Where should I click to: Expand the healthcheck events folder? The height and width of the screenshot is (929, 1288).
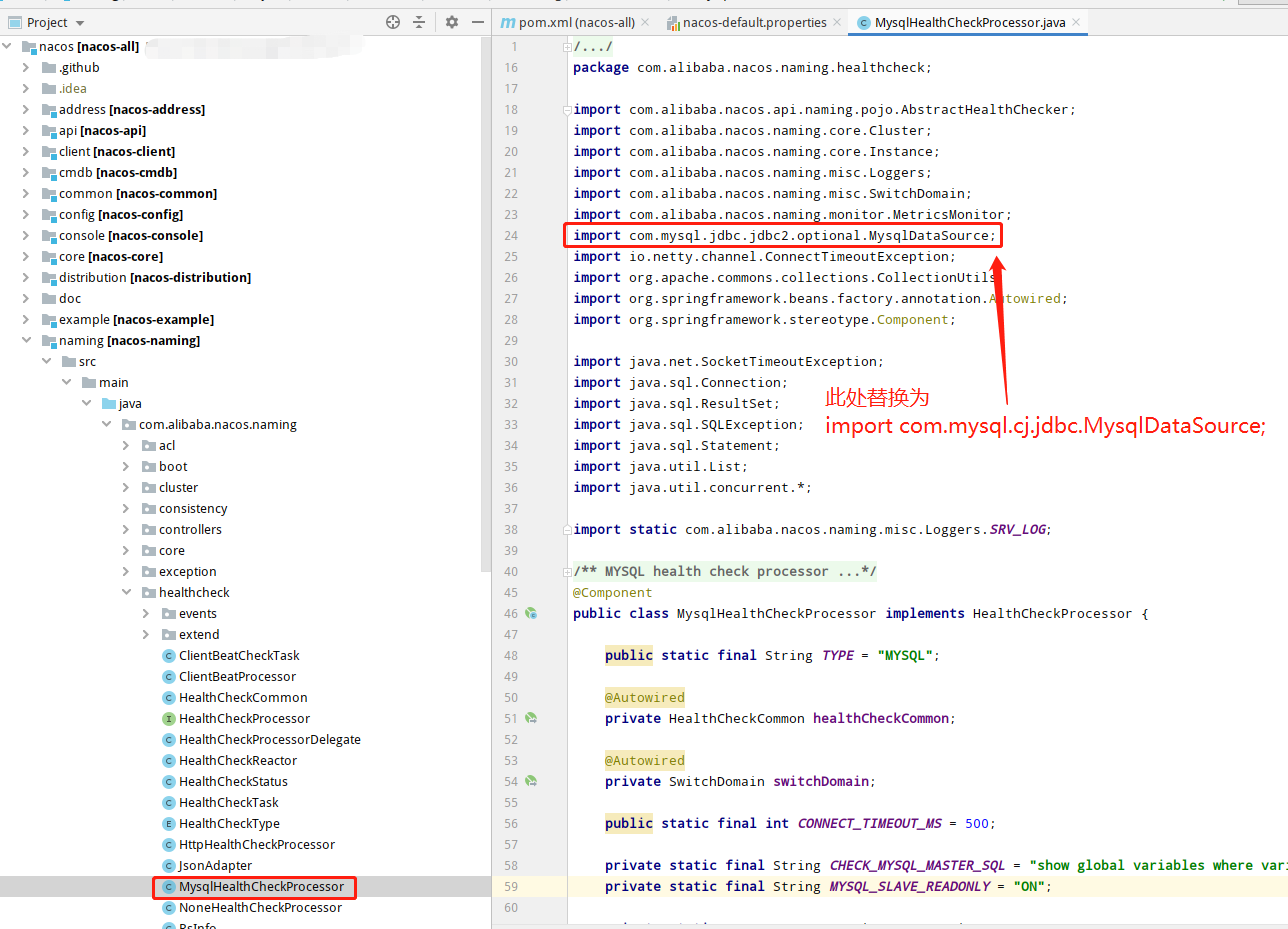[147, 613]
